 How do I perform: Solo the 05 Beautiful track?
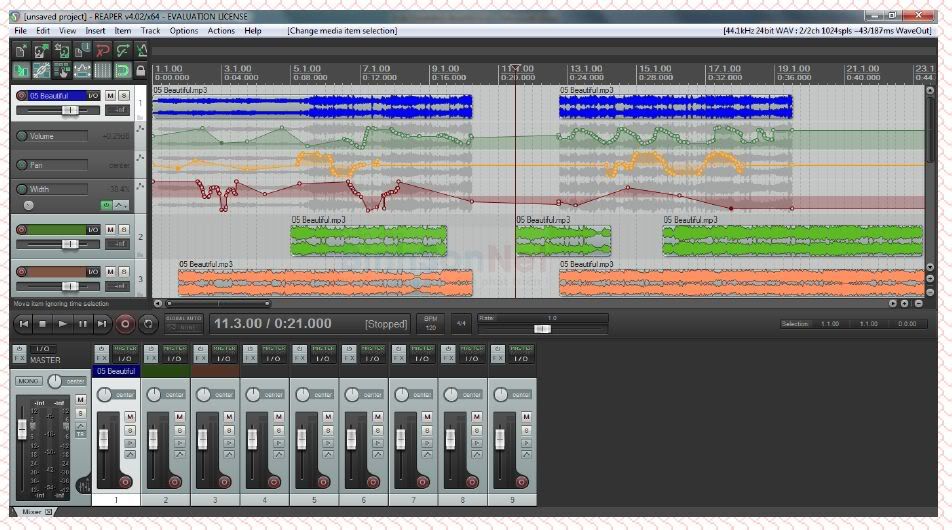(124, 95)
